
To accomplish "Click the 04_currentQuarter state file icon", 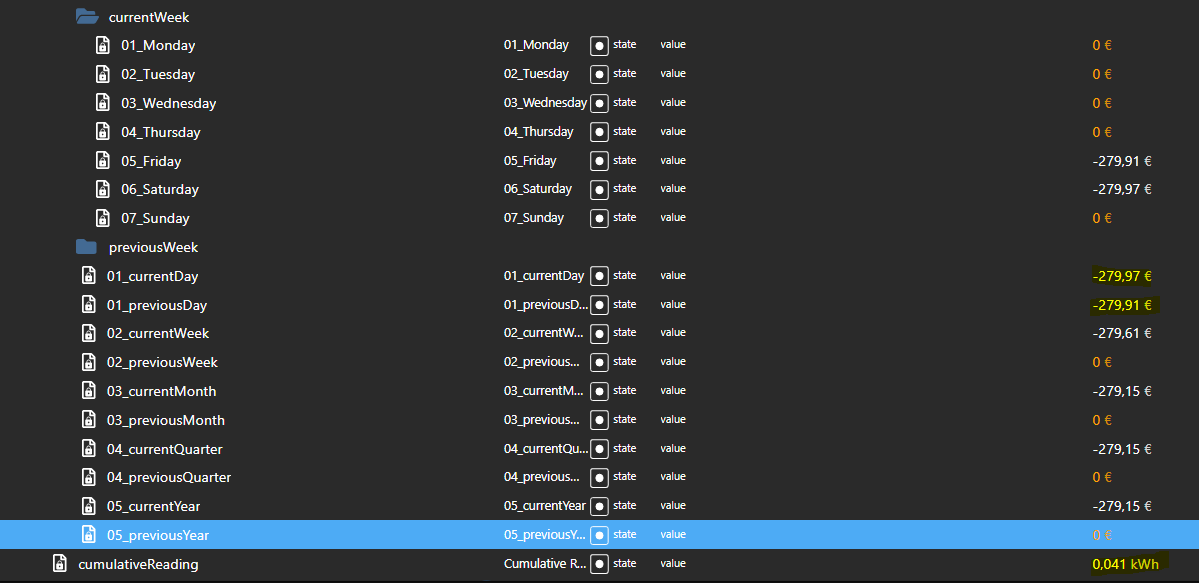I will (x=89, y=448).
